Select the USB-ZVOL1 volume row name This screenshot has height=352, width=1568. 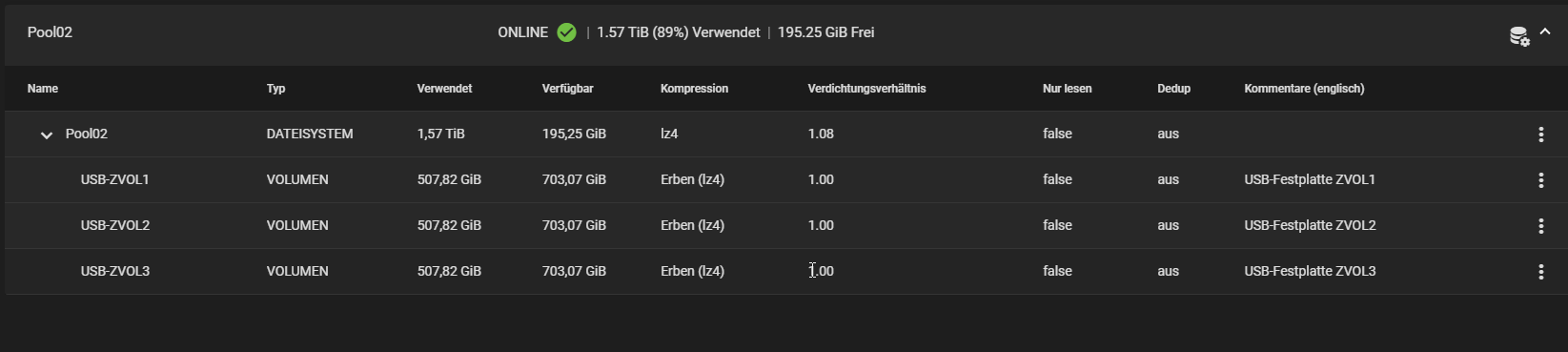pyautogui.click(x=114, y=179)
